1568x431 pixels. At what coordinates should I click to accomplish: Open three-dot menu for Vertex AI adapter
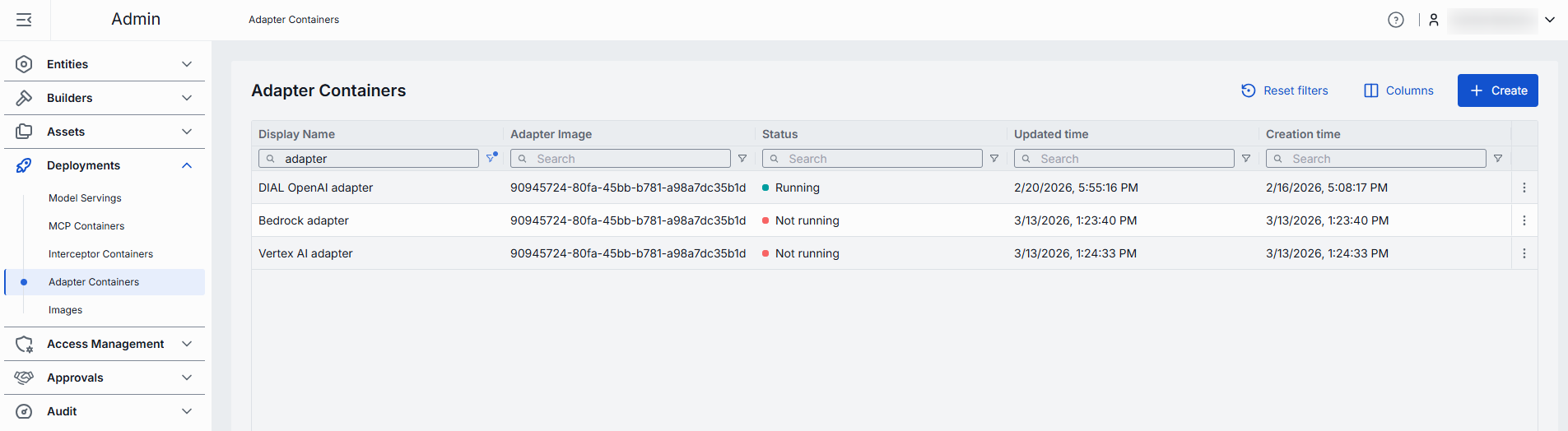coord(1524,253)
